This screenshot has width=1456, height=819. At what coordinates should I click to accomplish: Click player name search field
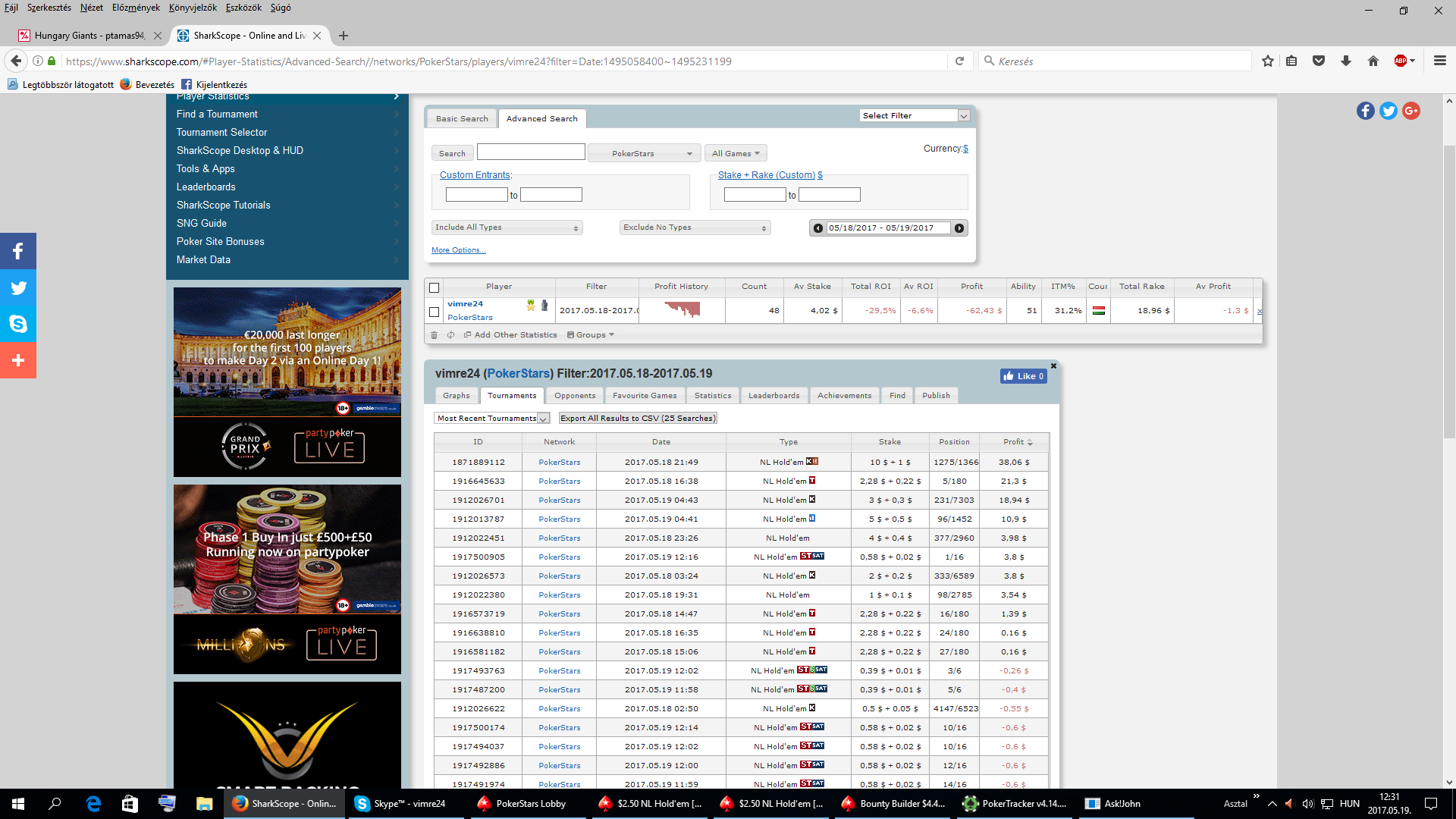531,152
